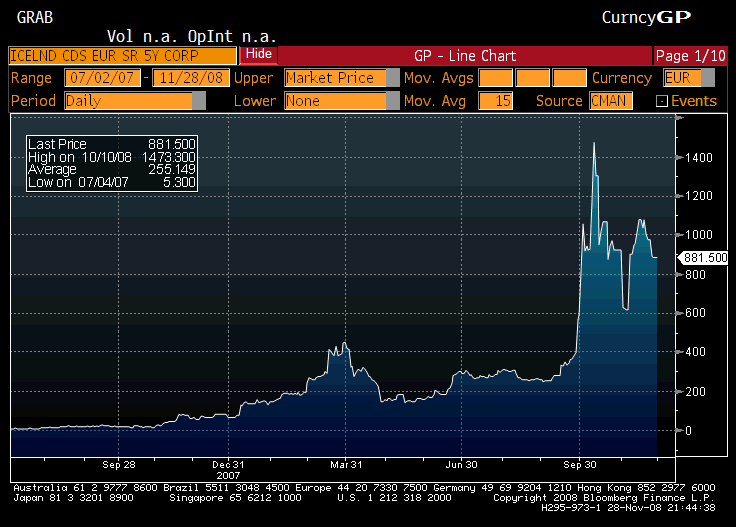Open the Lower None dropdown
The image size is (736, 527).
[393, 101]
